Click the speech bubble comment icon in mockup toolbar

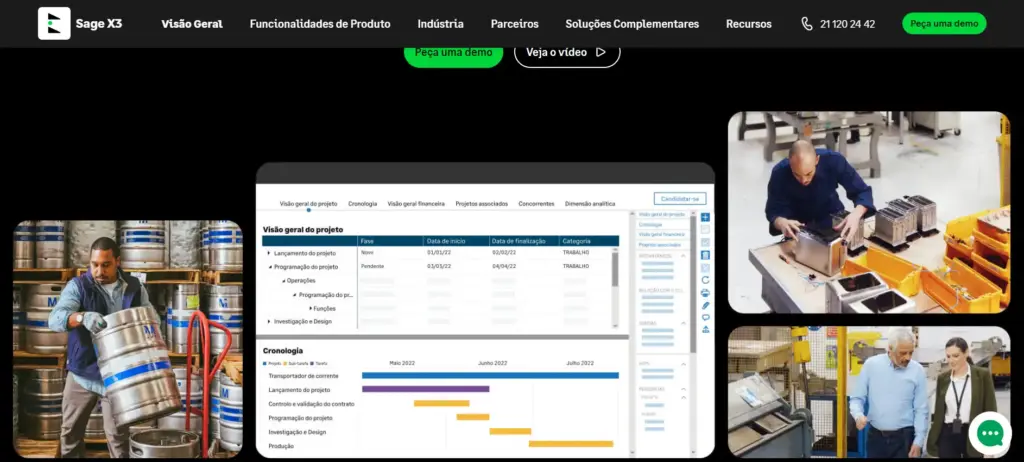pos(705,318)
